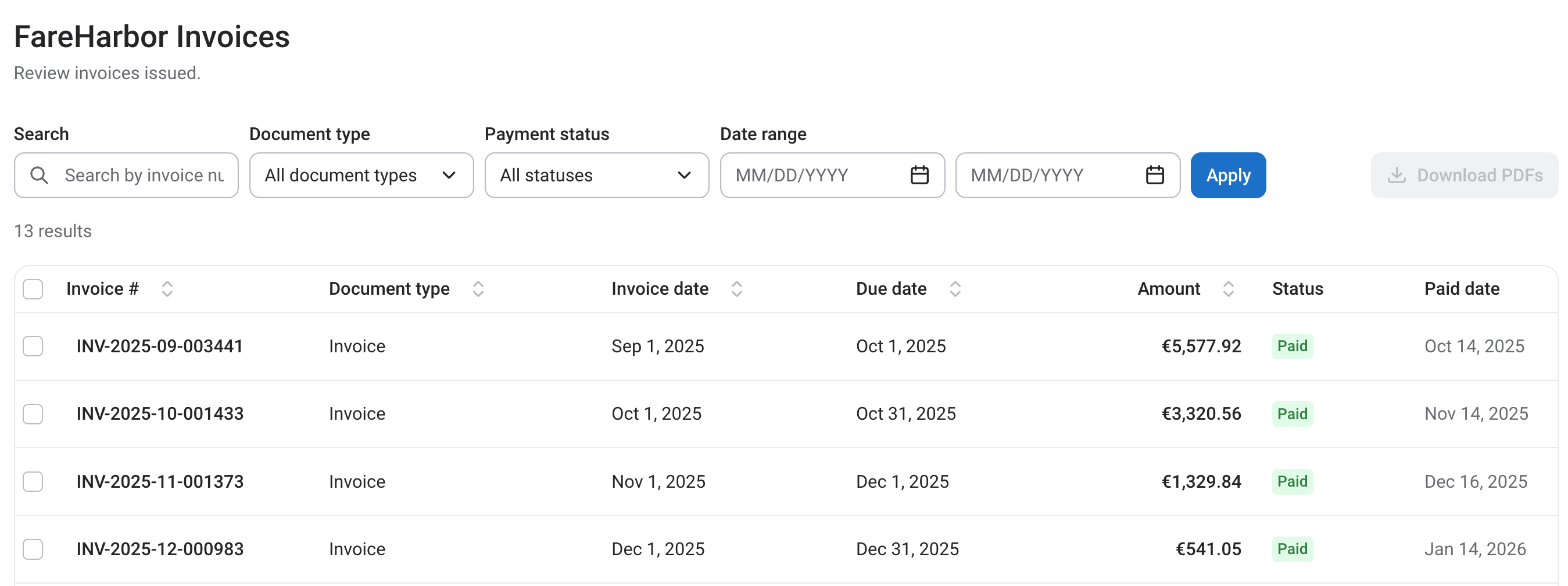The width and height of the screenshot is (1568, 586).
Task: Click the amount €541.05
Action: (1208, 549)
